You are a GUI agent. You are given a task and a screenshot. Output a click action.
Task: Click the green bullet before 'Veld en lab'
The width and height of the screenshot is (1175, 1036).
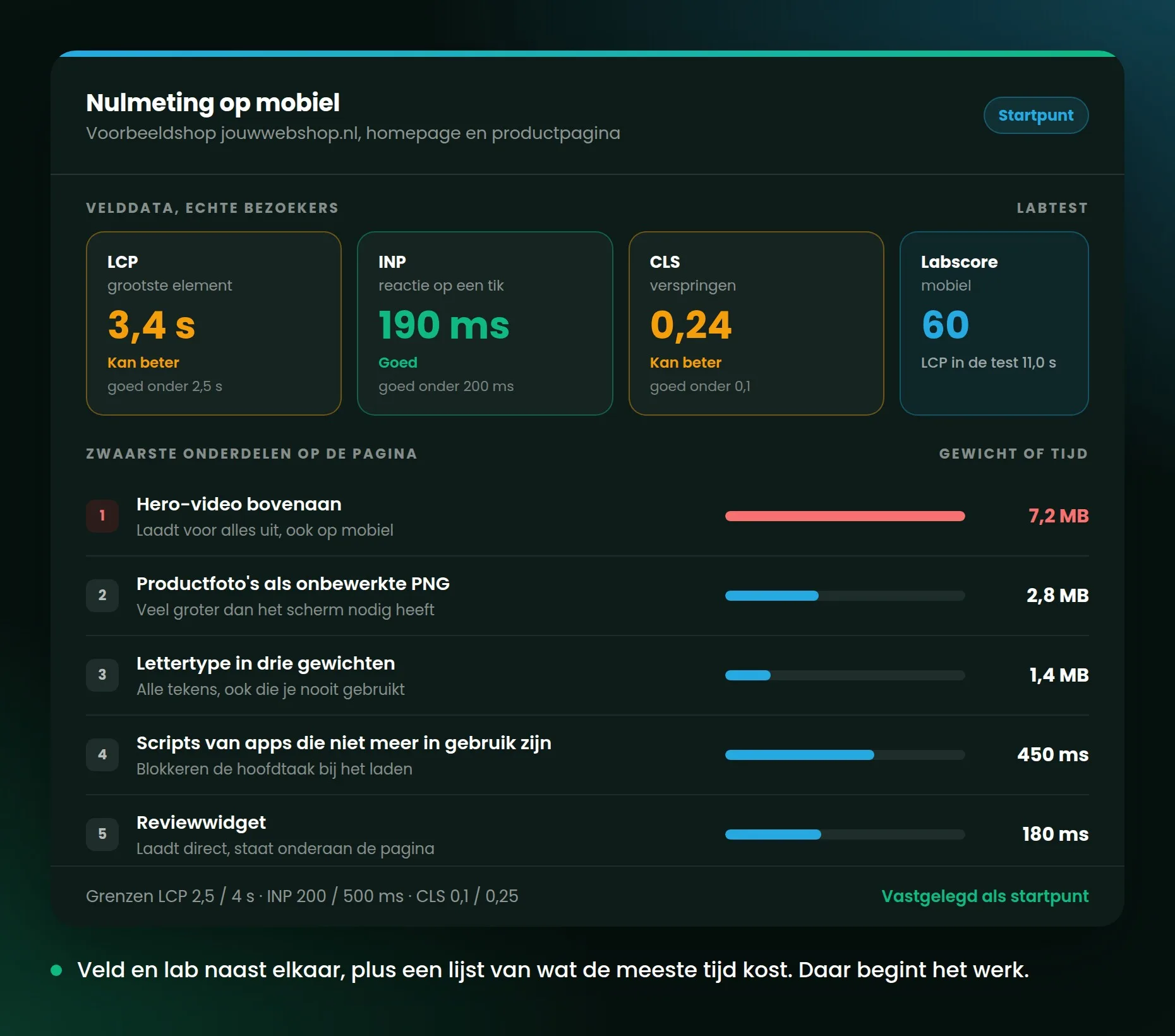(x=56, y=970)
